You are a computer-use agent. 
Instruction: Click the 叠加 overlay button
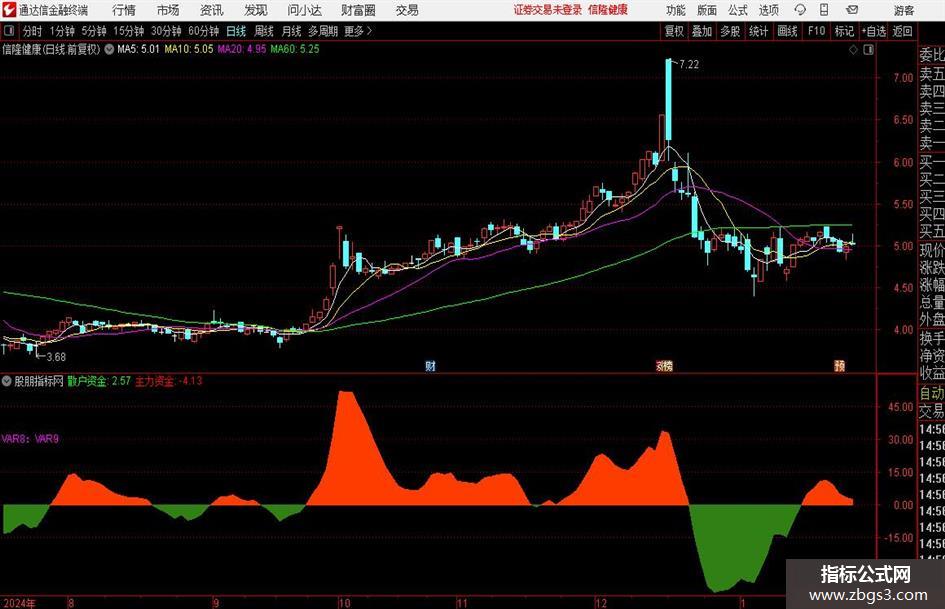click(702, 31)
